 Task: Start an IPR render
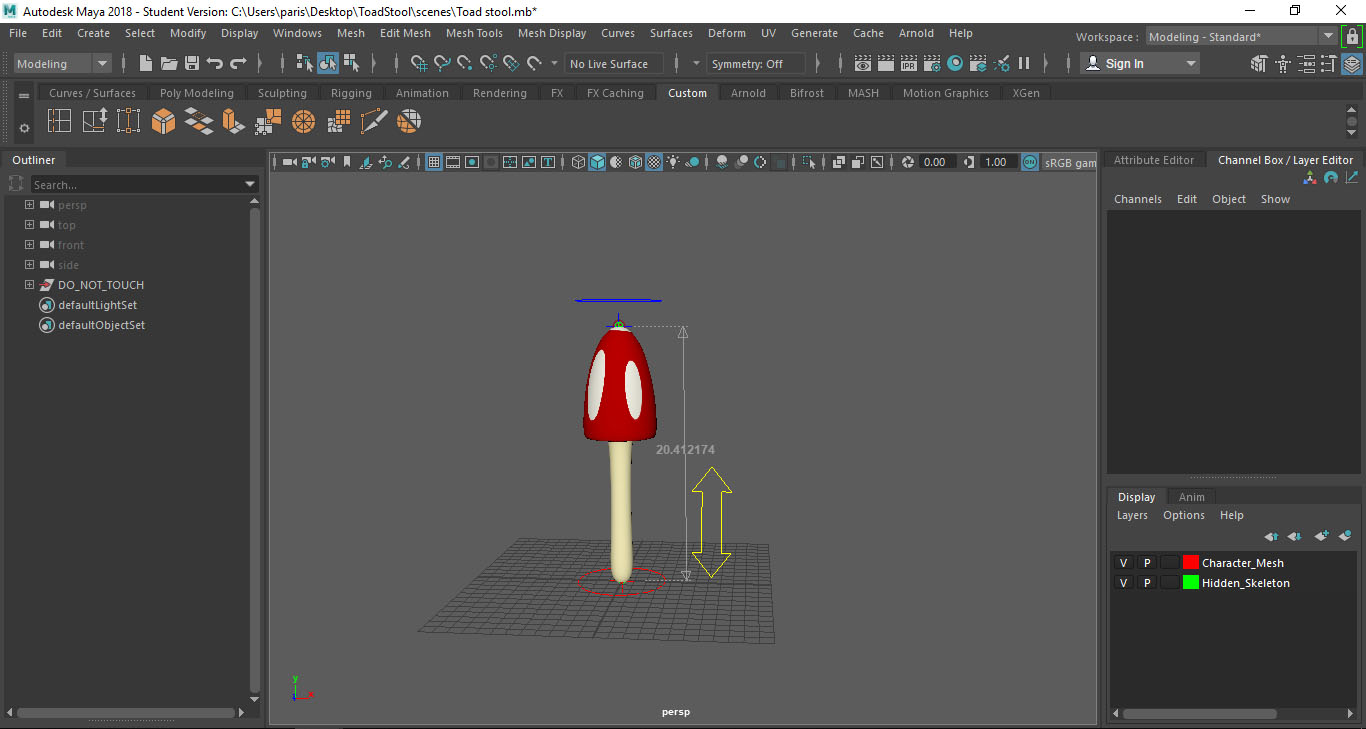908,63
